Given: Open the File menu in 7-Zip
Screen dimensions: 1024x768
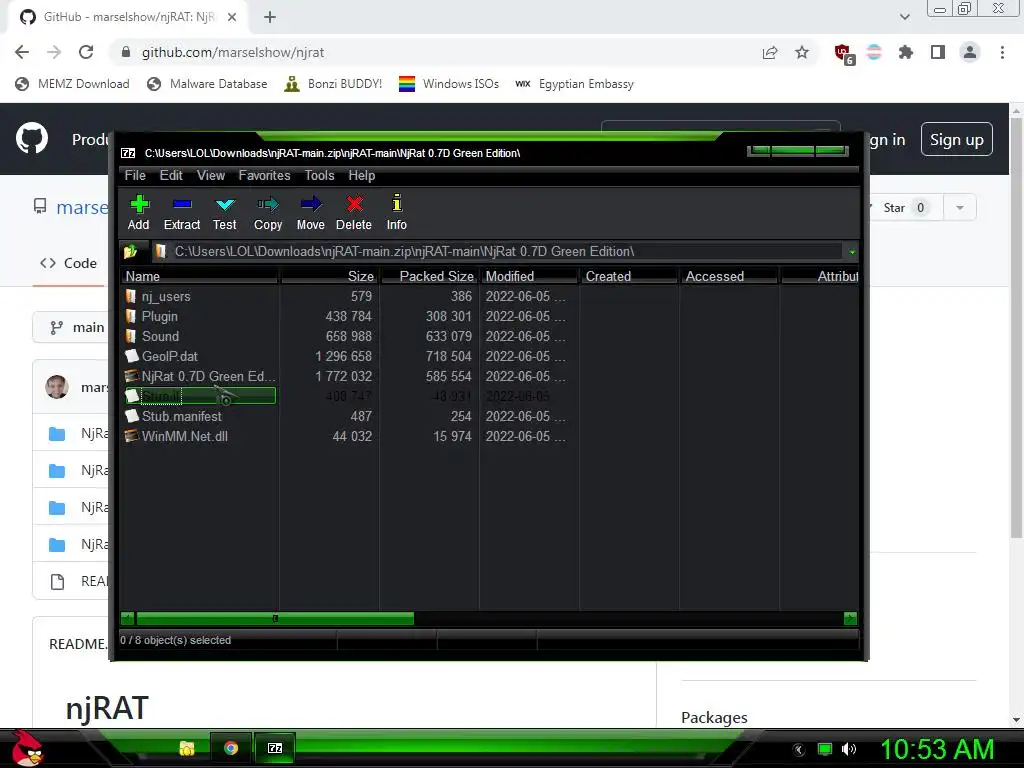Looking at the screenshot, I should click(135, 176).
